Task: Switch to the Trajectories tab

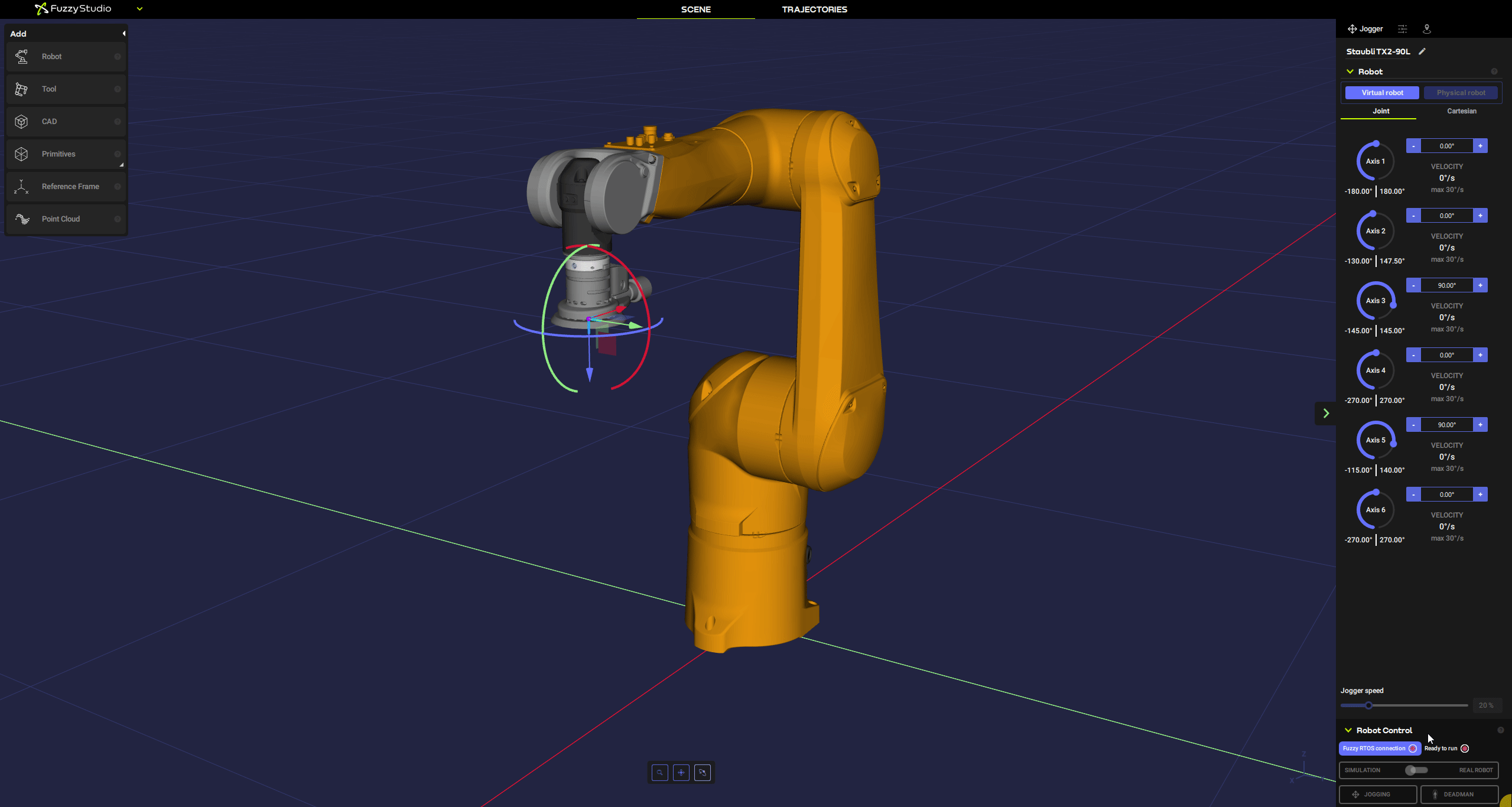Action: [x=814, y=9]
